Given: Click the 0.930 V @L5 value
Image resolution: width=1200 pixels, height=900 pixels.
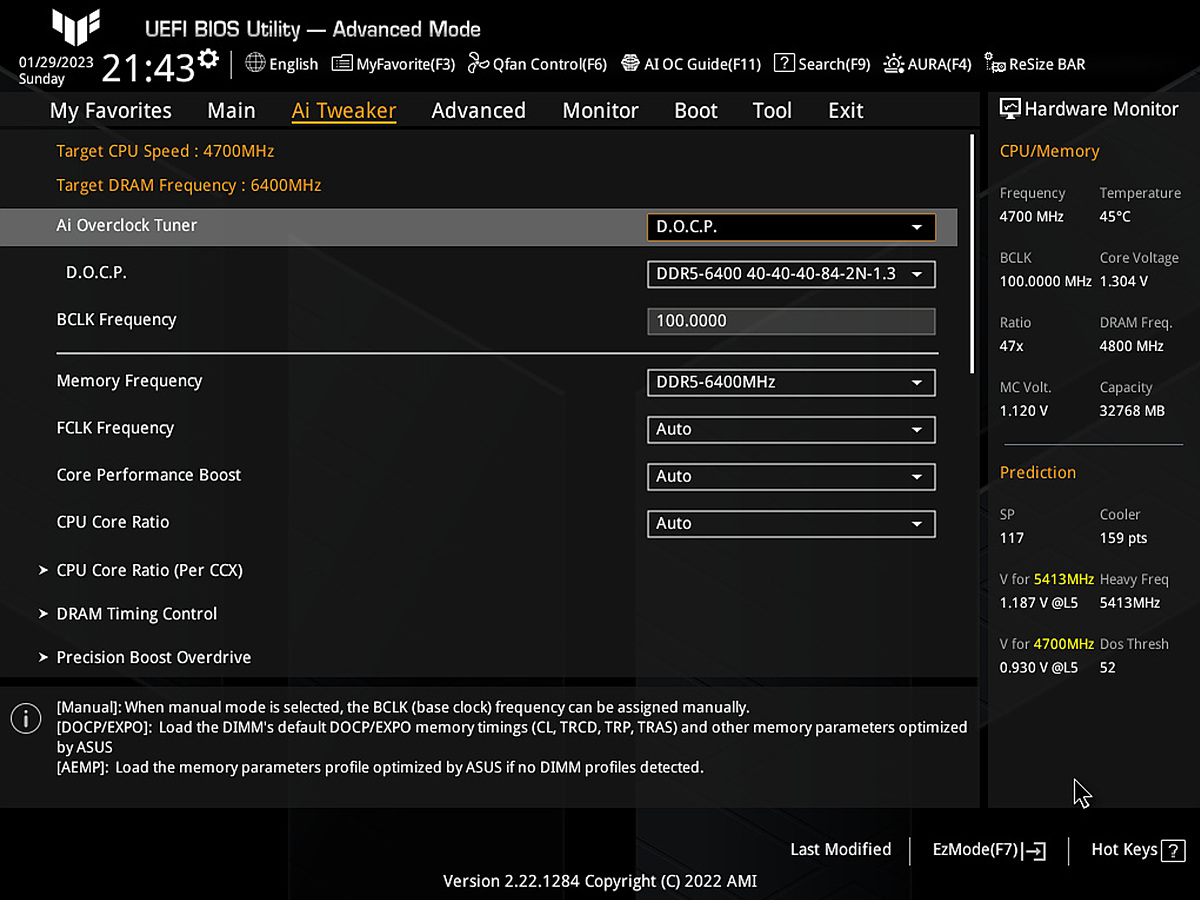Looking at the screenshot, I should [1039, 667].
